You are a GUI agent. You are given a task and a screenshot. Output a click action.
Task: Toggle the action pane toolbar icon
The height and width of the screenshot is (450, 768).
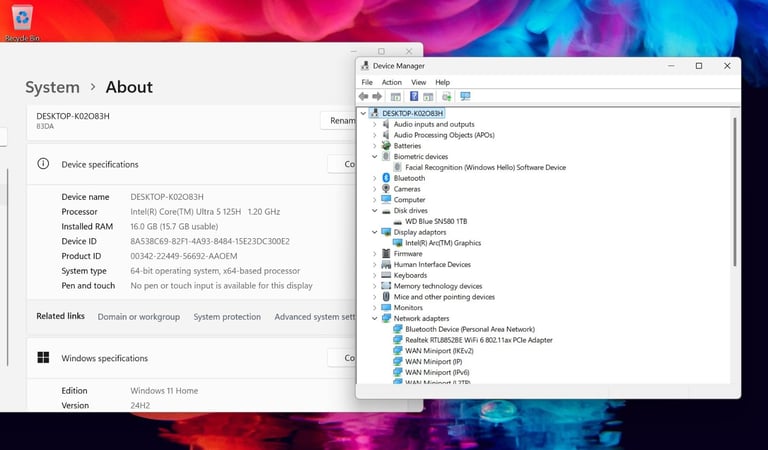click(x=428, y=96)
